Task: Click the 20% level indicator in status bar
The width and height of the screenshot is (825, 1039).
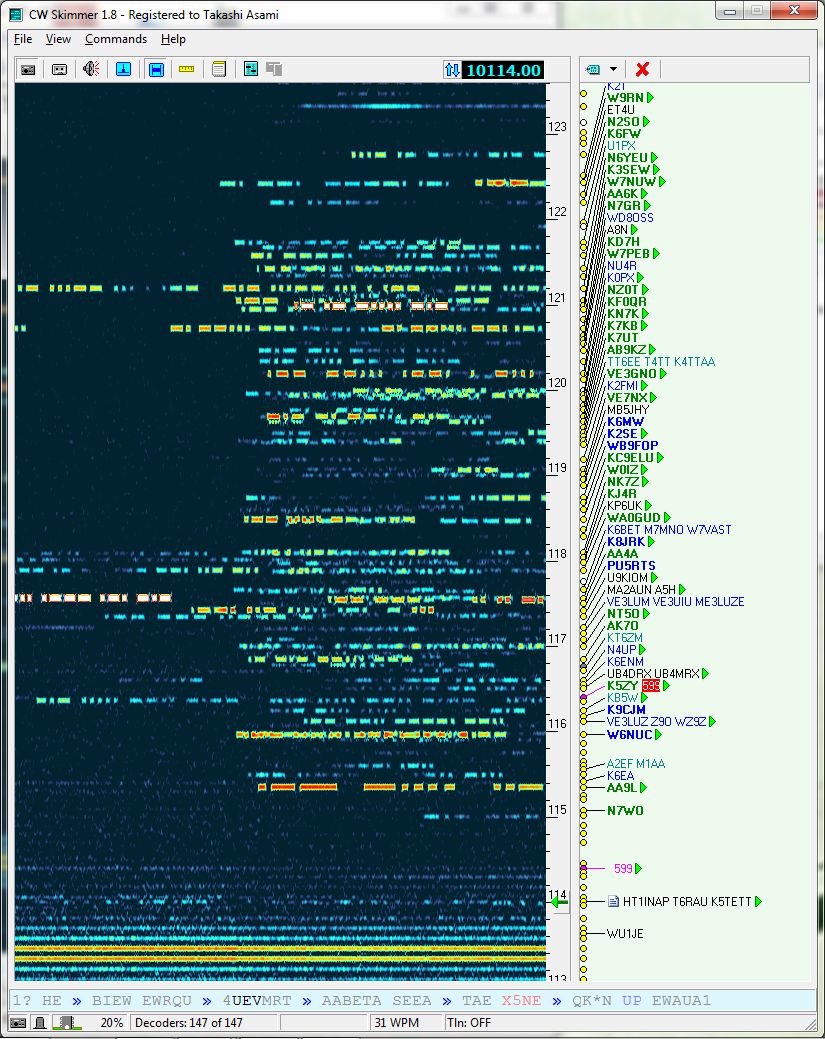Action: pyautogui.click(x=112, y=1023)
